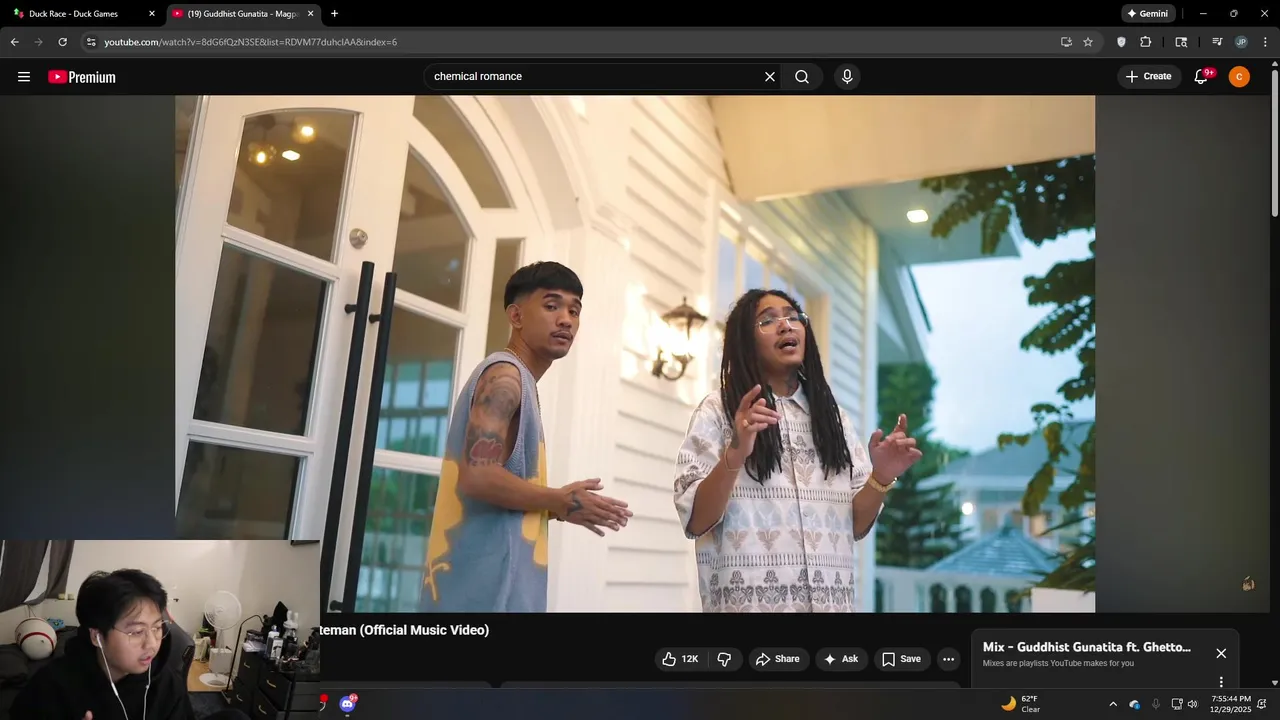The image size is (1280, 720).
Task: Open the Create menu
Action: [1148, 77]
